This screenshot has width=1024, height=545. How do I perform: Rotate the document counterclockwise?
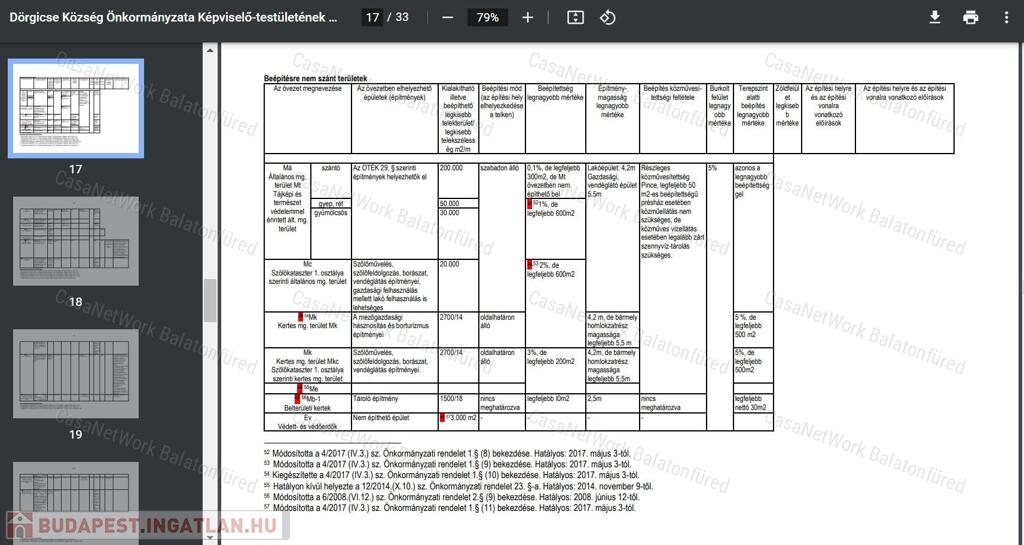pyautogui.click(x=607, y=18)
